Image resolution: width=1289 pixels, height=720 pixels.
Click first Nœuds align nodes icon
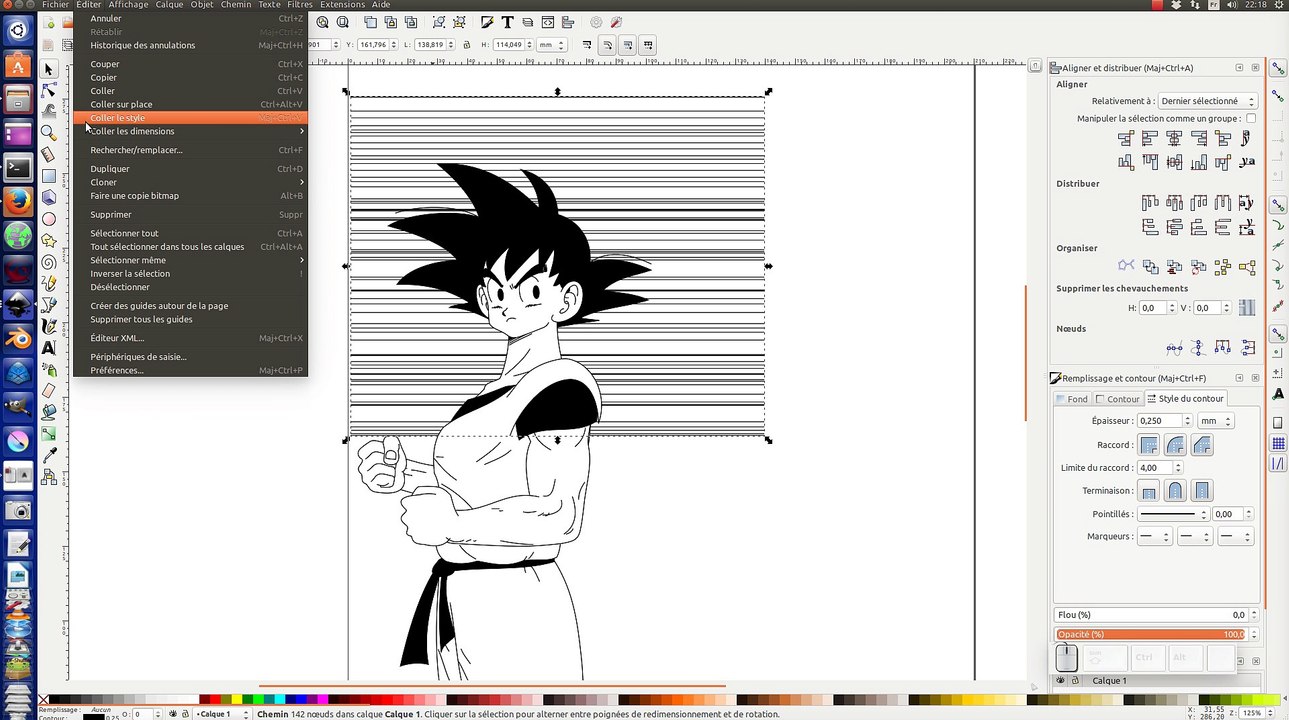point(1174,348)
